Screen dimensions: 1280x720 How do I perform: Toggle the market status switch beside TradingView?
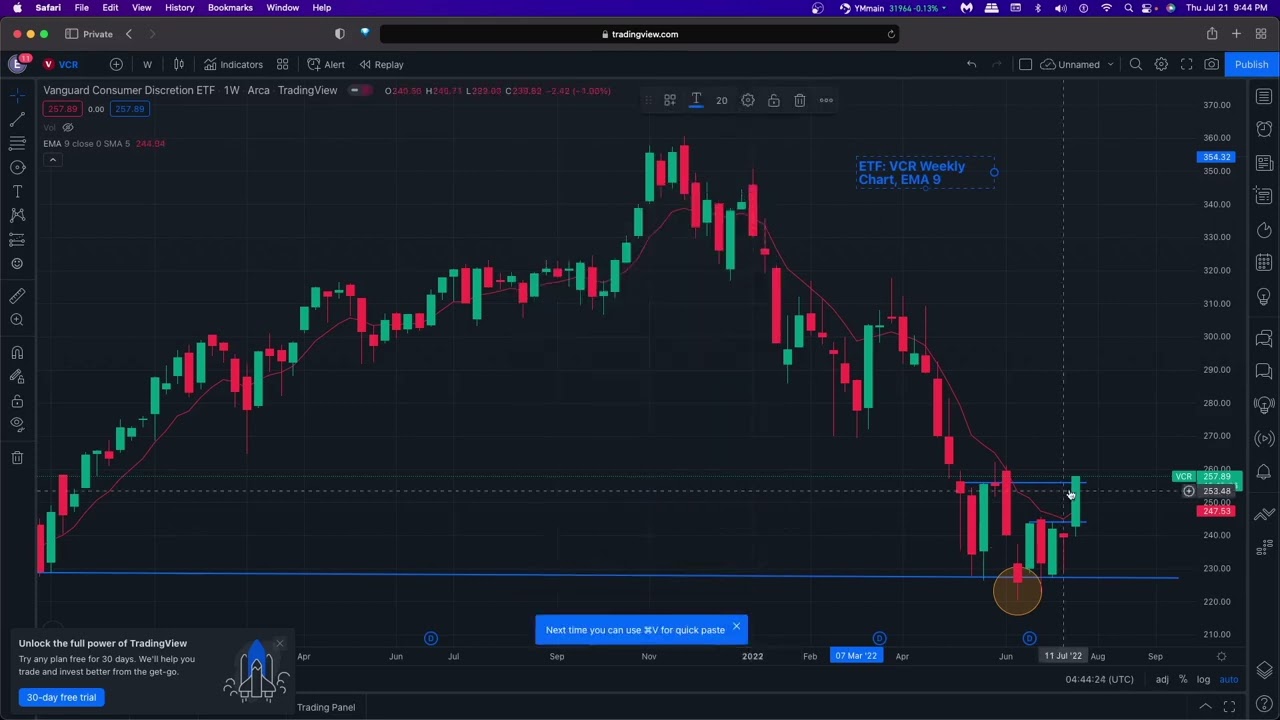coord(358,91)
